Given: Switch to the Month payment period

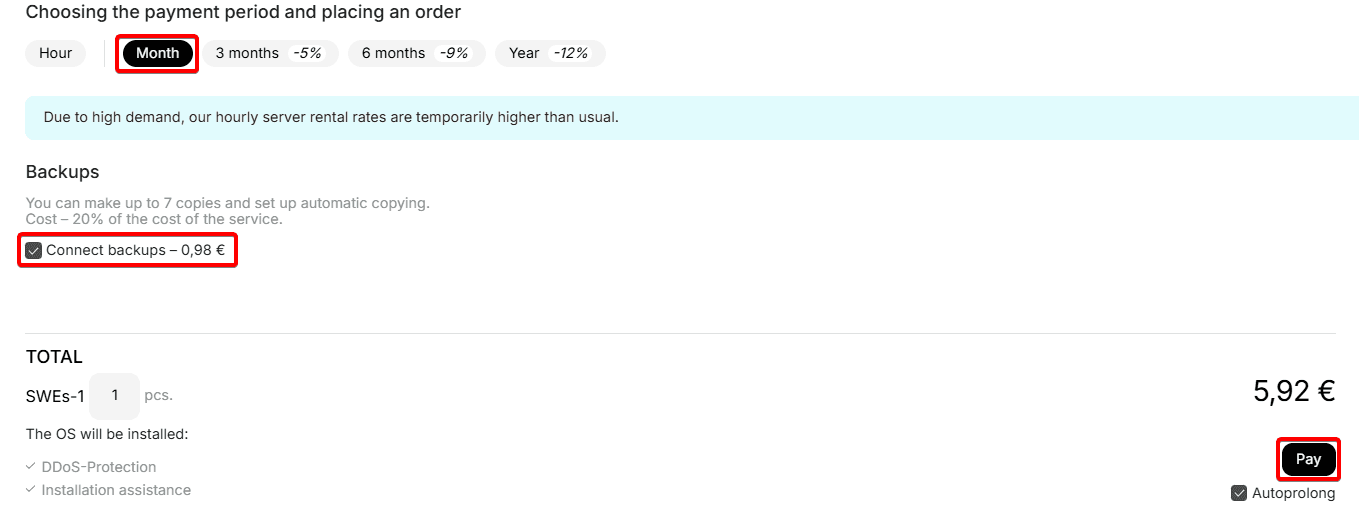Looking at the screenshot, I should coord(157,53).
